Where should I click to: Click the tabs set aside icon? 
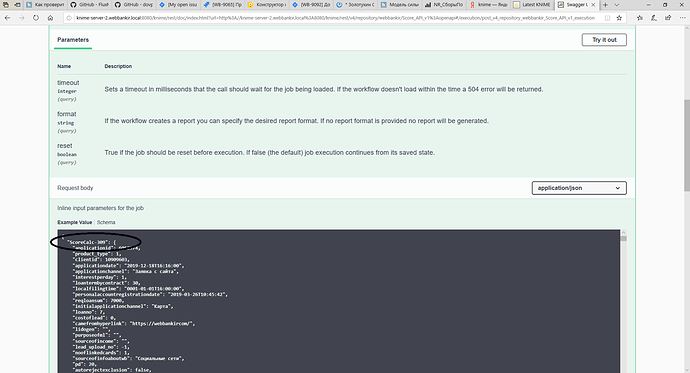(6, 5)
